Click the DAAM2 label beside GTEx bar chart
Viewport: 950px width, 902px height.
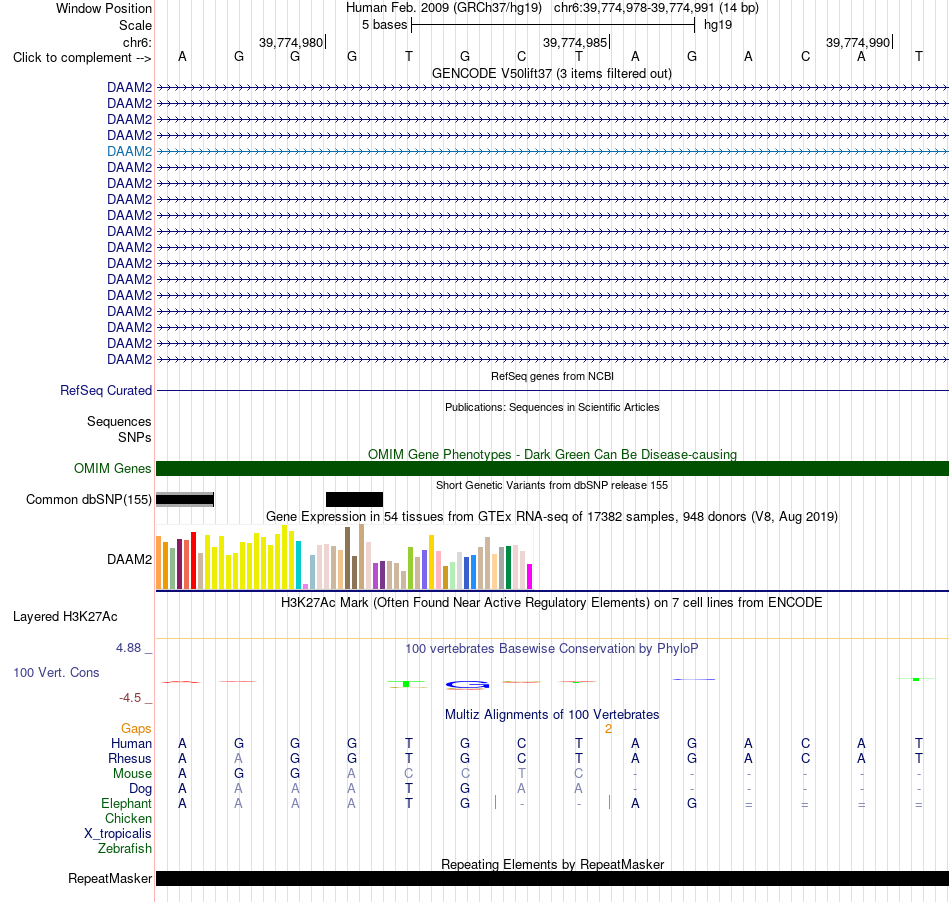129,559
